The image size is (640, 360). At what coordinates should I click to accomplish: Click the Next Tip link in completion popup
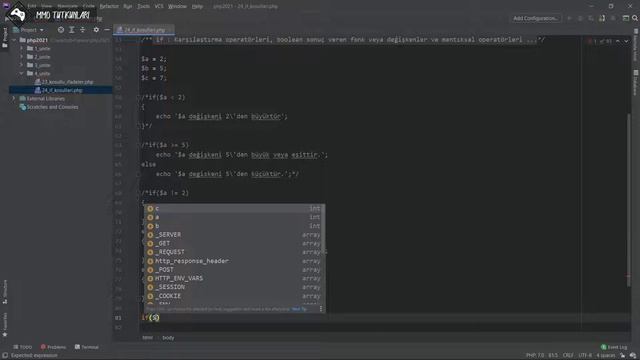coord(299,309)
